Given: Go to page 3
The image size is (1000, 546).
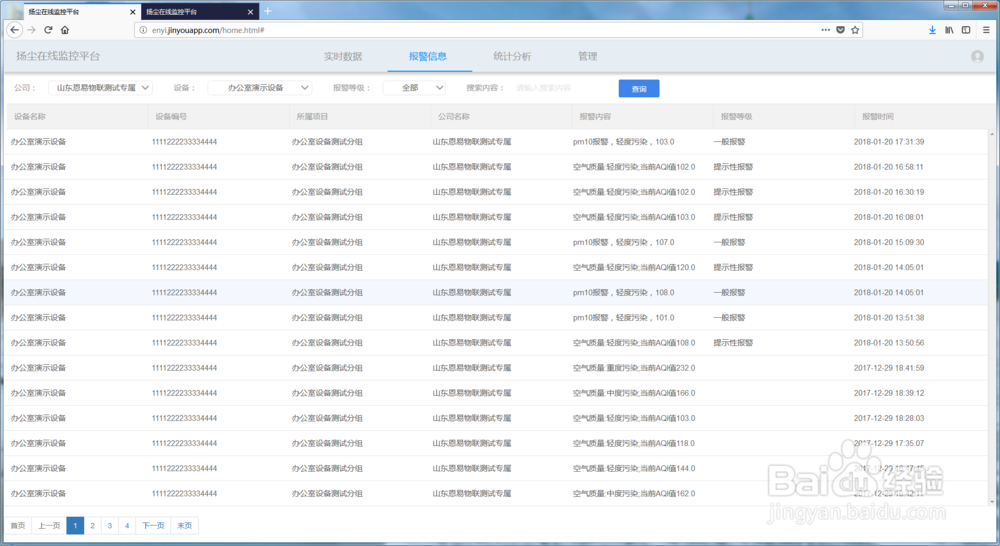Looking at the screenshot, I should tap(110, 526).
